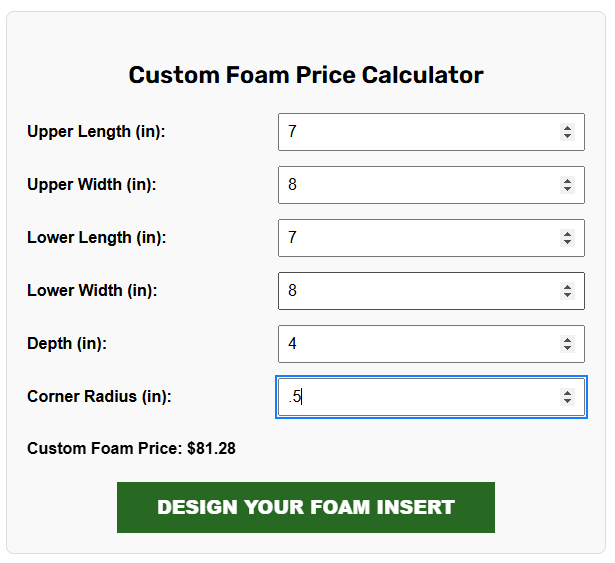This screenshot has width=615, height=563.
Task: Decrement Lower Length spinner down
Action: [x=567, y=242]
